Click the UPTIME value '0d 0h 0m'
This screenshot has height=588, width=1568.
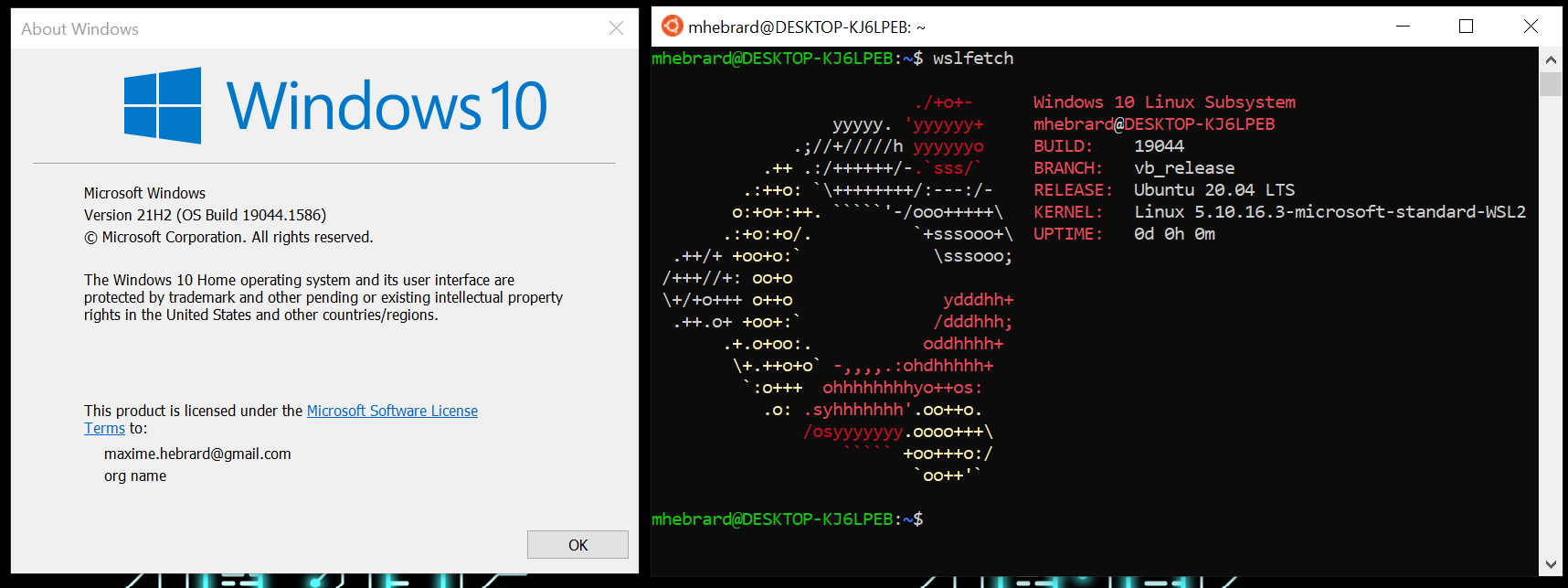pos(1174,233)
